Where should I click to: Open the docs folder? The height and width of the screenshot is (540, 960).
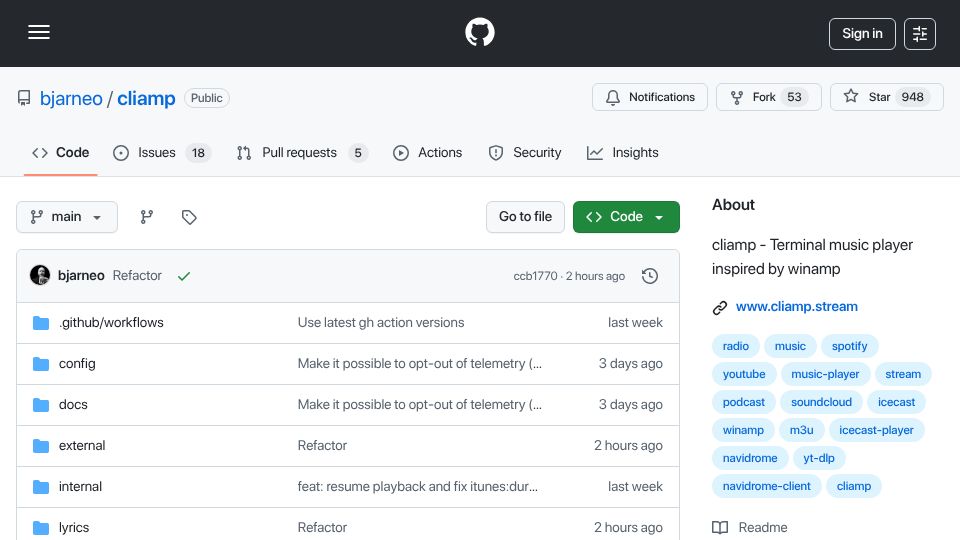[x=73, y=405]
